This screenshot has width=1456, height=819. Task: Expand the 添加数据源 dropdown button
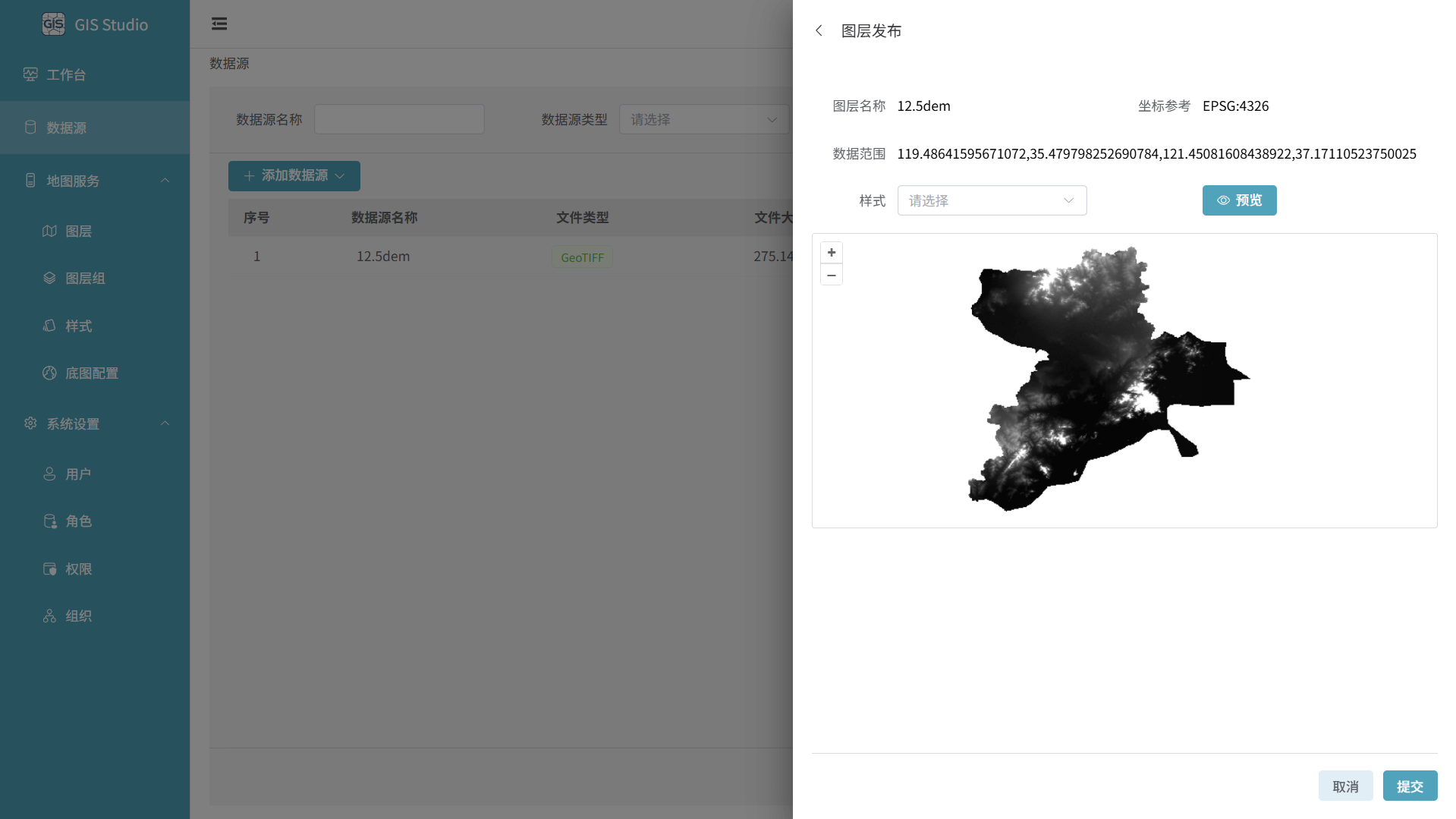point(294,176)
